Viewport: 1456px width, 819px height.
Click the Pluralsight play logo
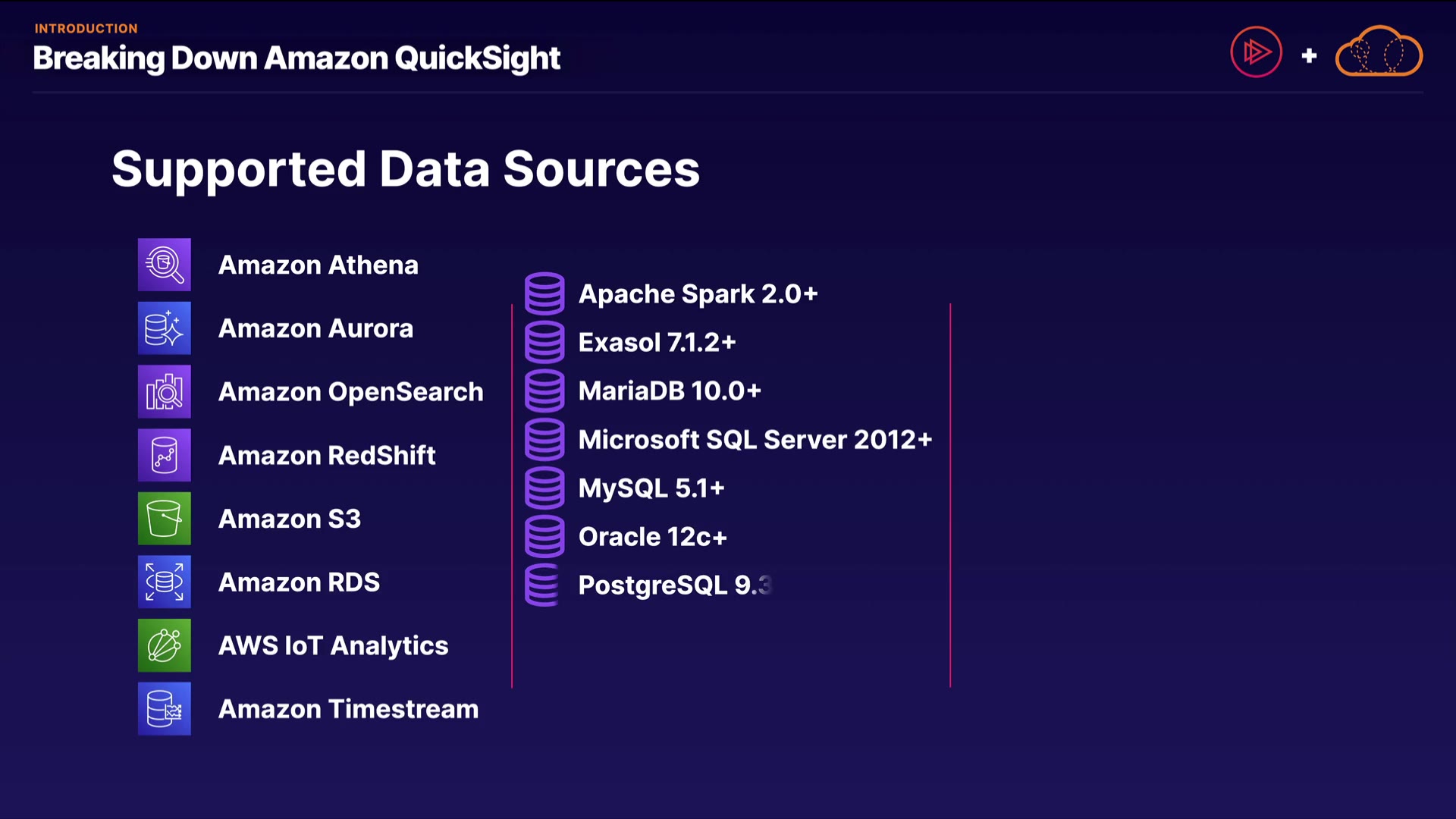tap(1256, 52)
